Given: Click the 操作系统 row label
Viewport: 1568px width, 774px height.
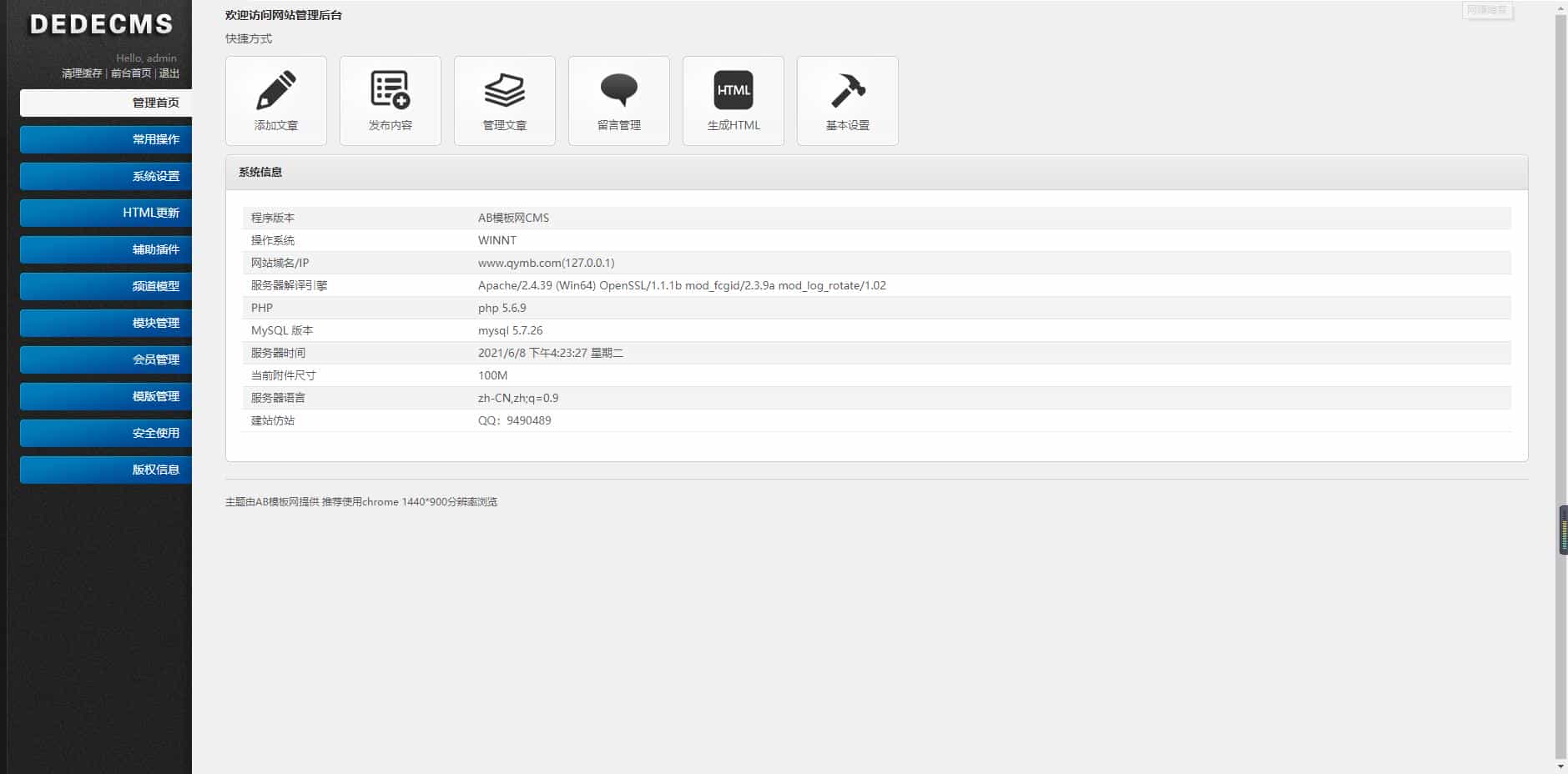Looking at the screenshot, I should (273, 240).
